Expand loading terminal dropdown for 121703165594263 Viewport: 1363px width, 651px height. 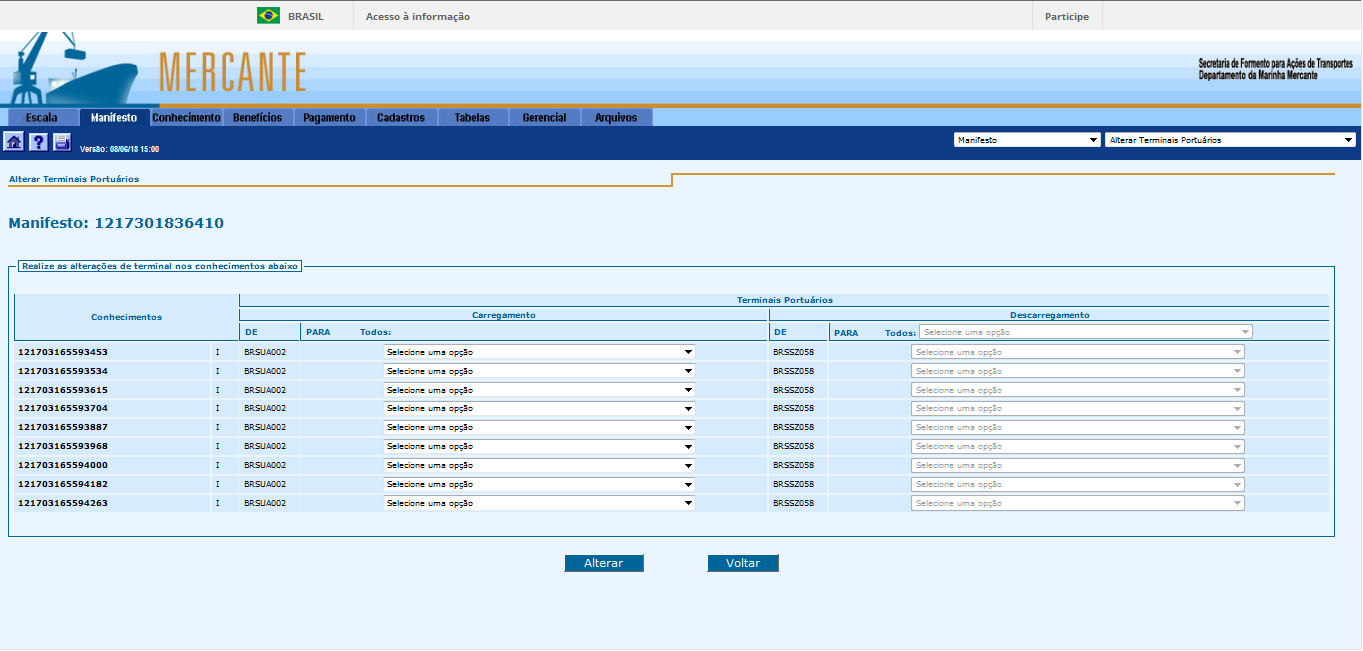(539, 503)
